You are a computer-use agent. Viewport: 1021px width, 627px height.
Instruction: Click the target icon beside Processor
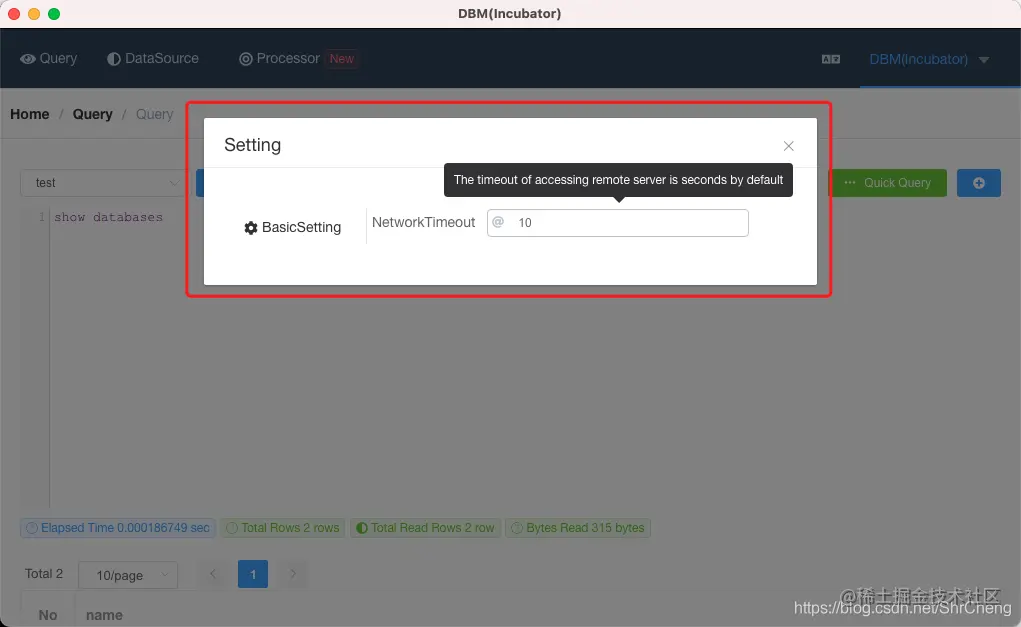point(245,59)
